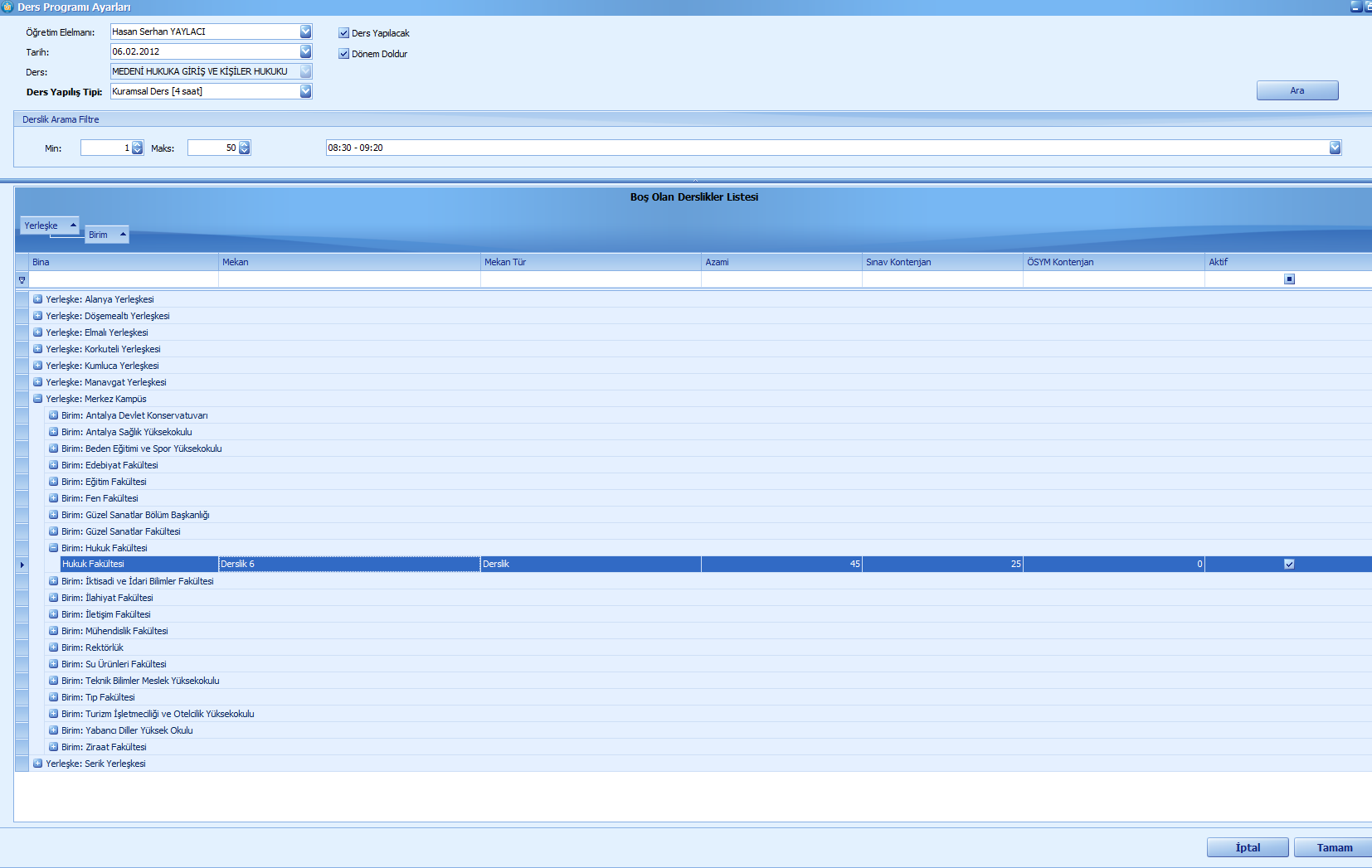This screenshot has height=868, width=1372.
Task: Expand İktisadi ve İdari Bilimler Fakültesi unit
Action: click(x=53, y=581)
